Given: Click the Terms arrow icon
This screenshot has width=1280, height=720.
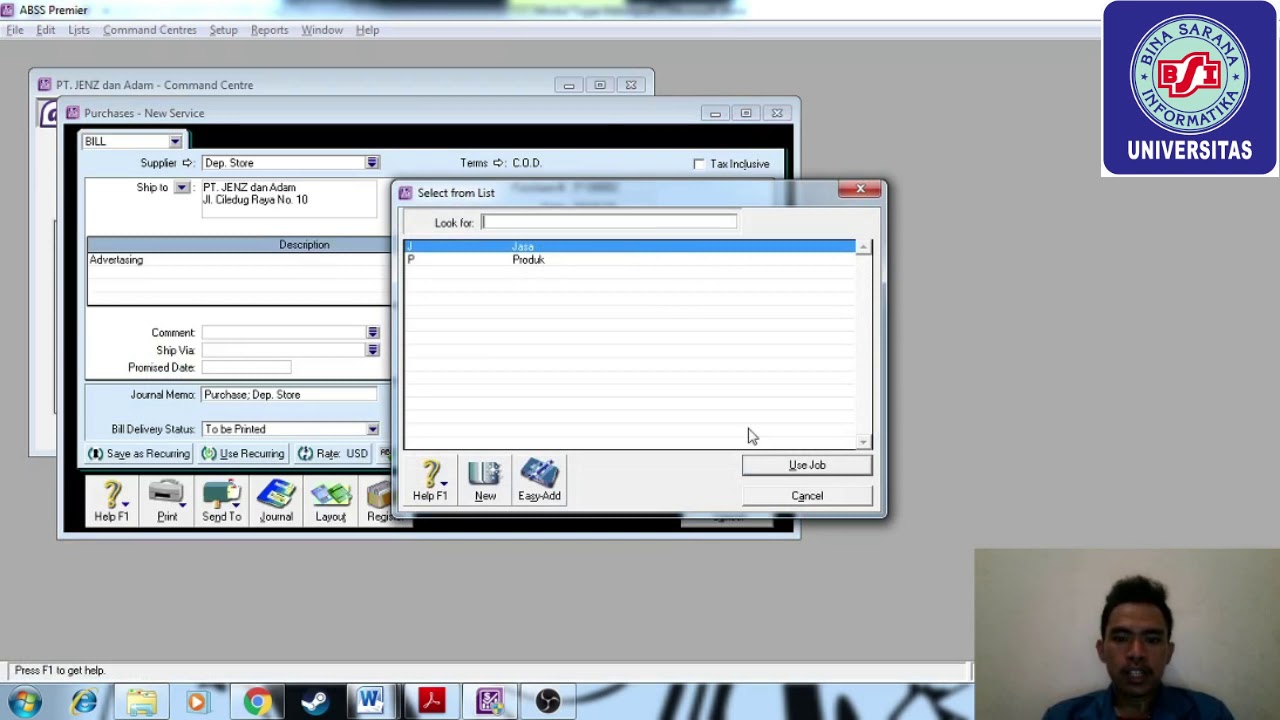Looking at the screenshot, I should [x=499, y=163].
